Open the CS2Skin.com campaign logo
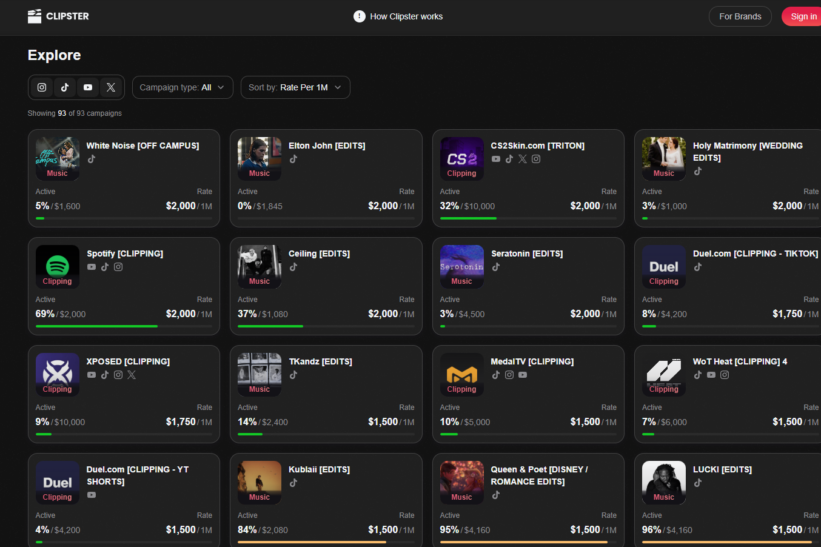The width and height of the screenshot is (821, 547). [462, 159]
